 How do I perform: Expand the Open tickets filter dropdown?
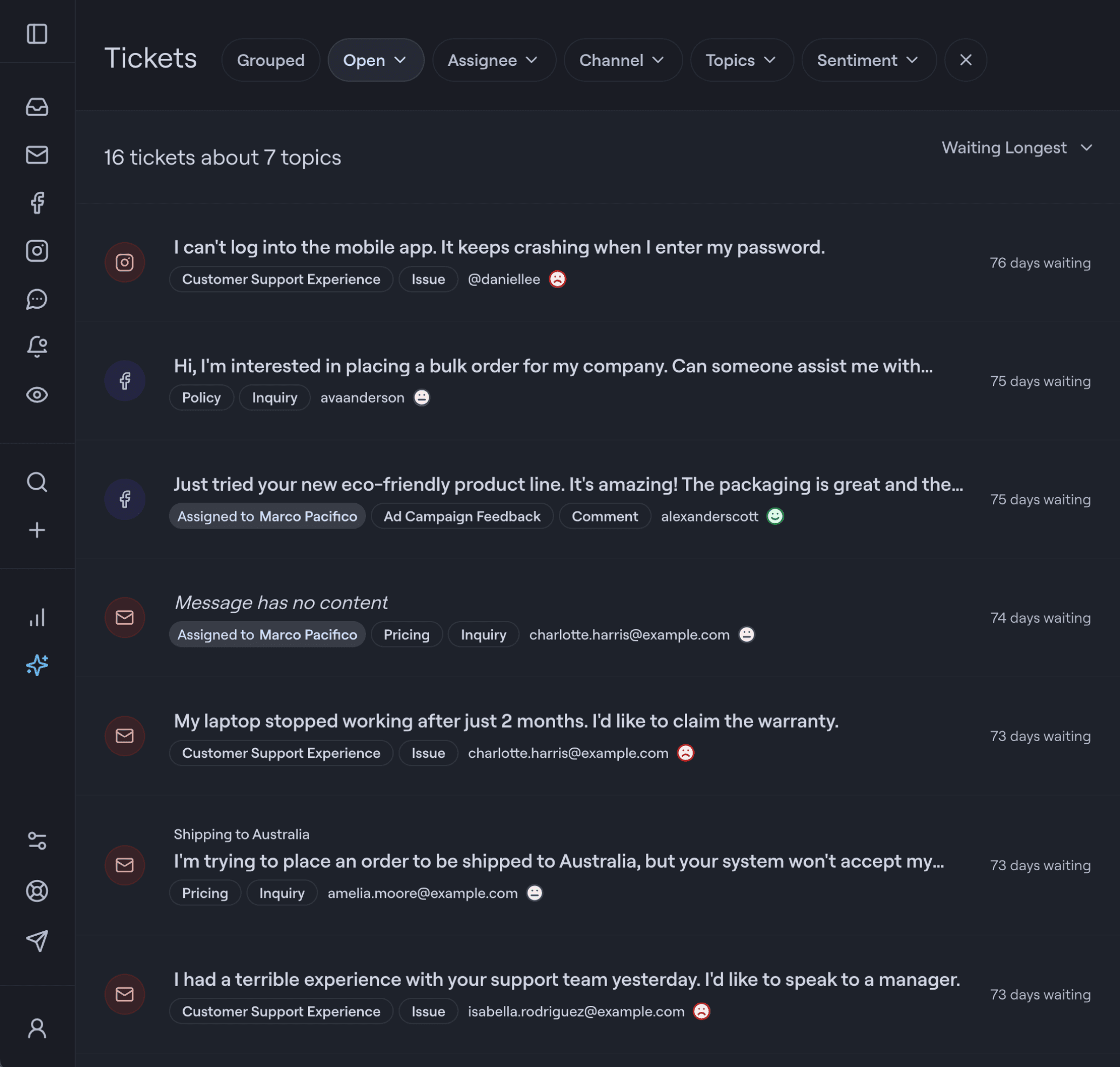(375, 59)
